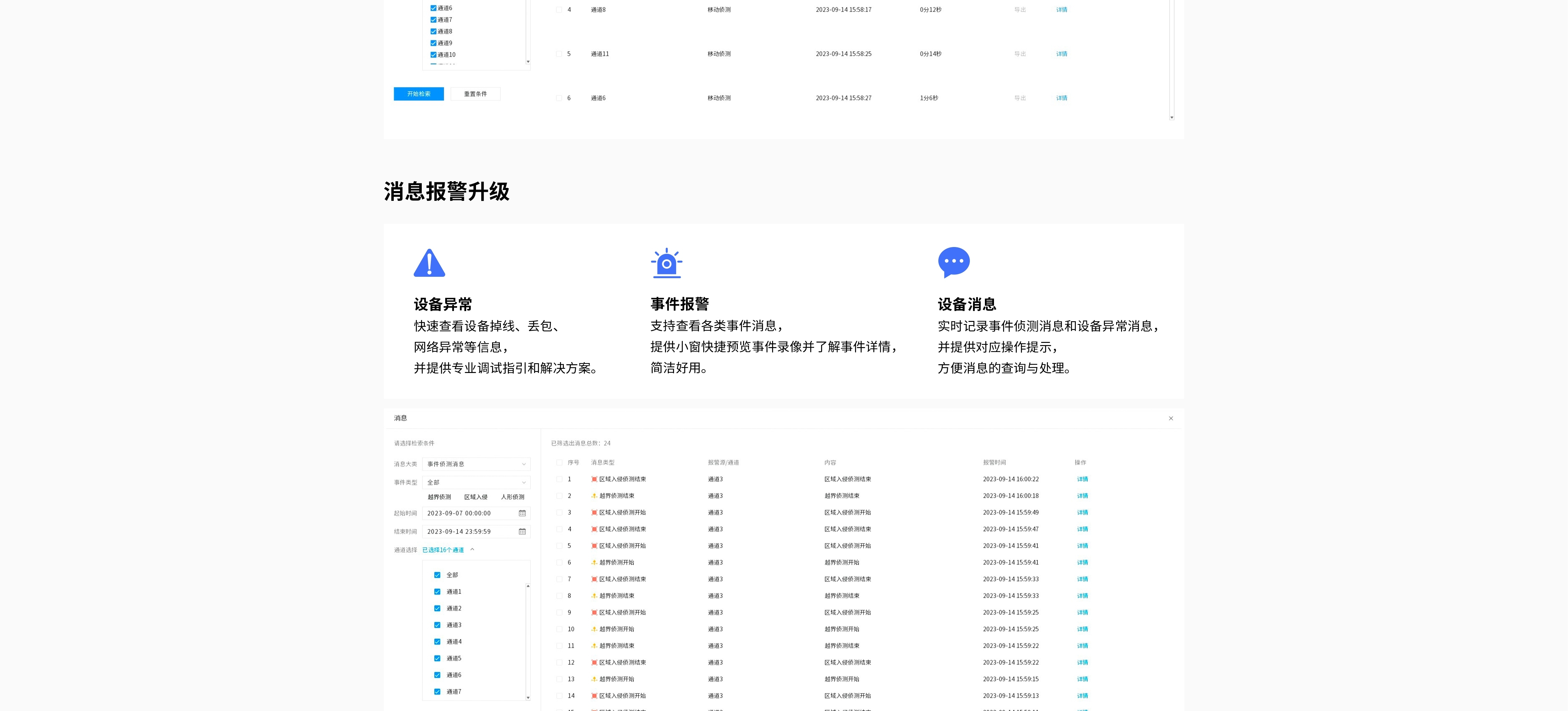Viewport: 1568px width, 711px height.
Task: Uncheck 通道10 checkbox in top list
Action: [x=433, y=55]
